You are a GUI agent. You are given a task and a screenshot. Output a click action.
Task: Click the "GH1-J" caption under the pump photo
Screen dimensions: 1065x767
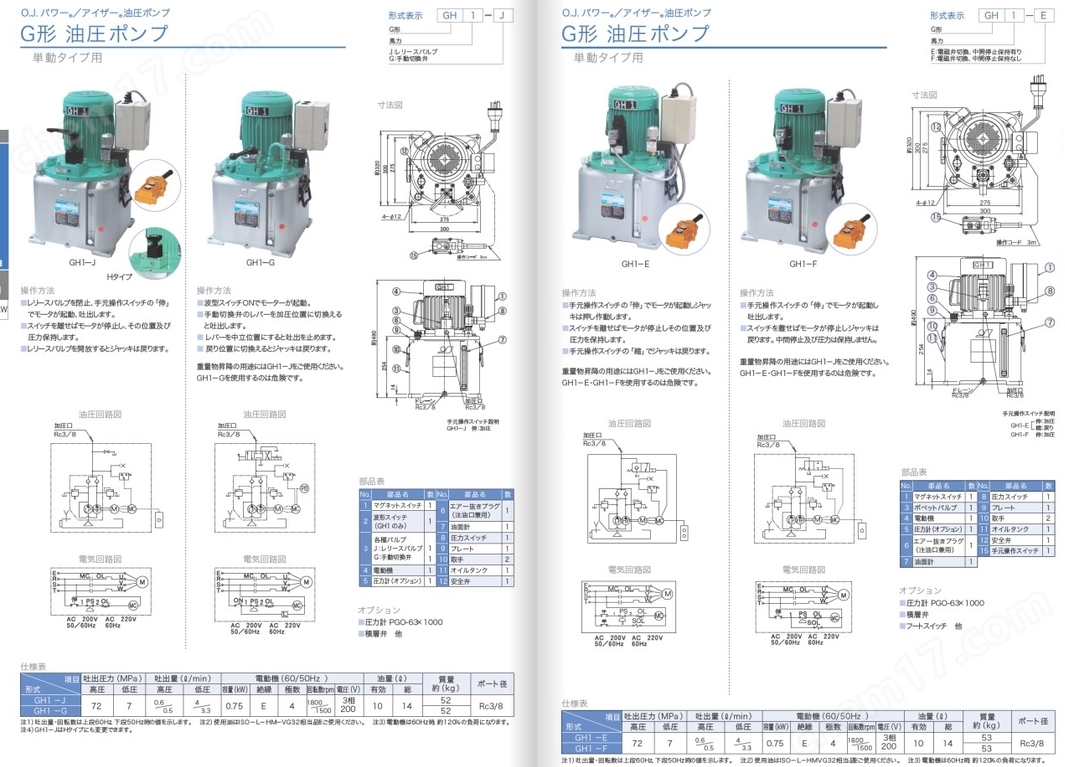[x=82, y=262]
